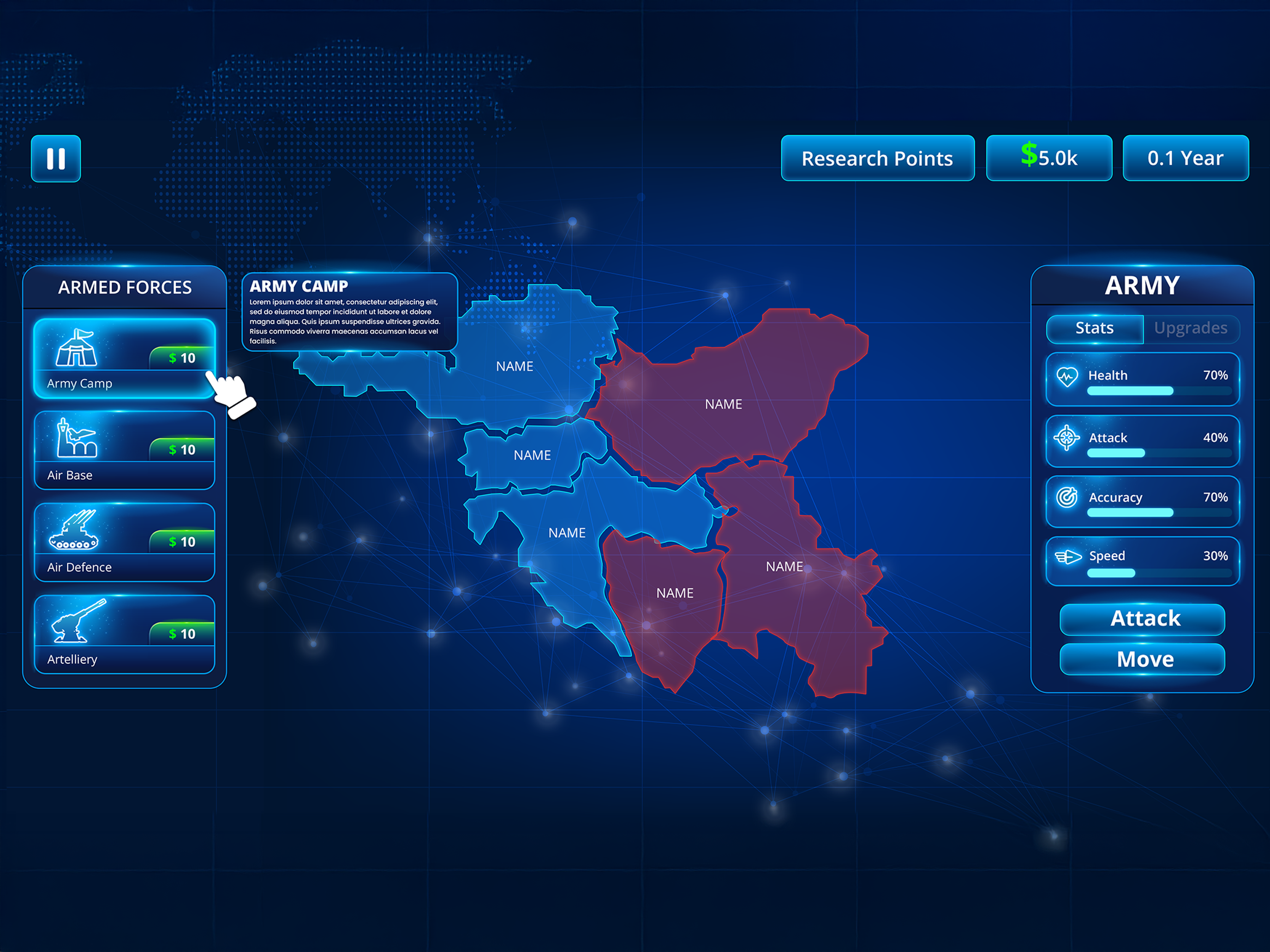
Task: Click the Army Camp tent icon
Action: coord(76,347)
